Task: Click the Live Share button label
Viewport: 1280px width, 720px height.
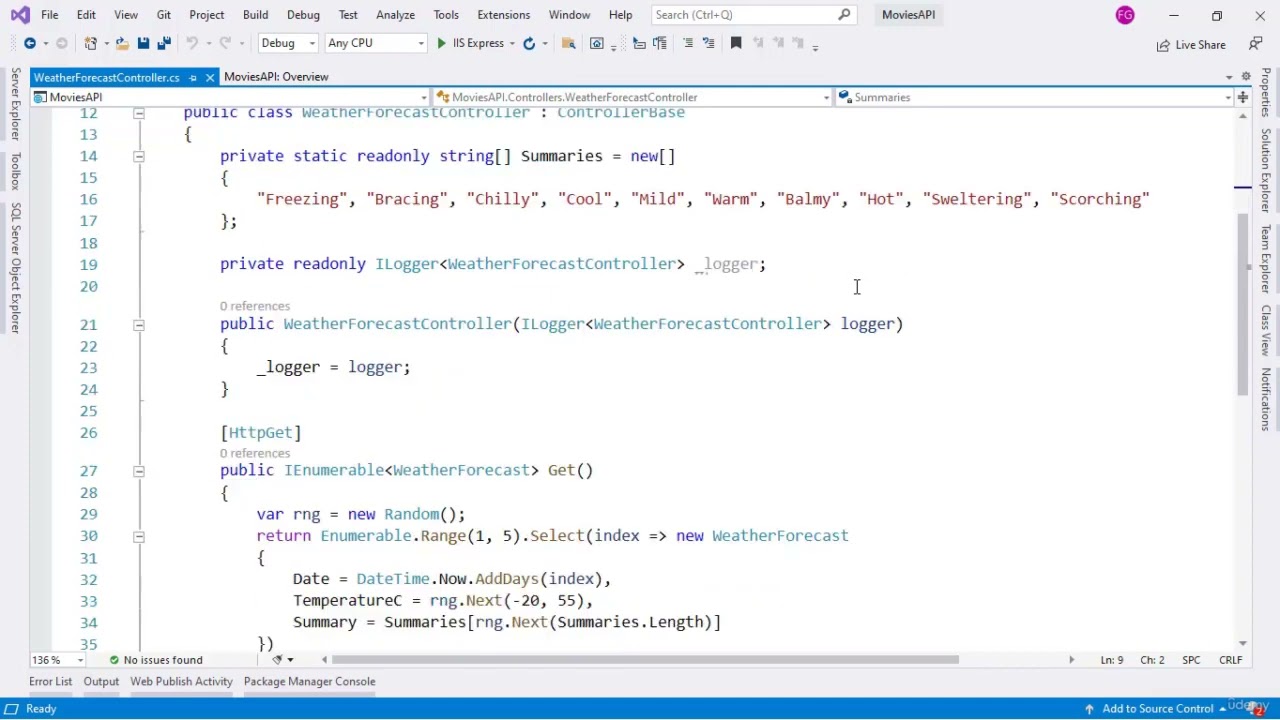Action: coord(1201,45)
